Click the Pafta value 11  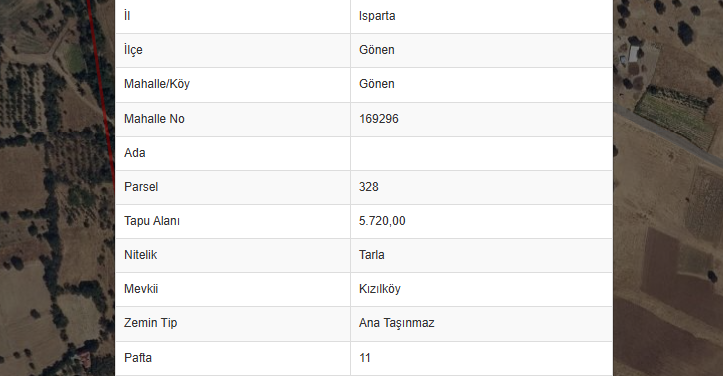[x=365, y=358]
